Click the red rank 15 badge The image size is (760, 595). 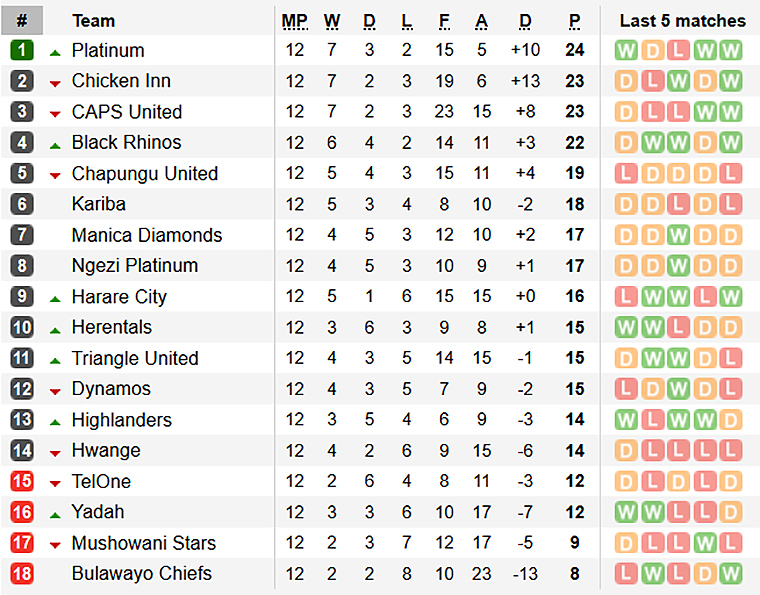click(x=22, y=481)
